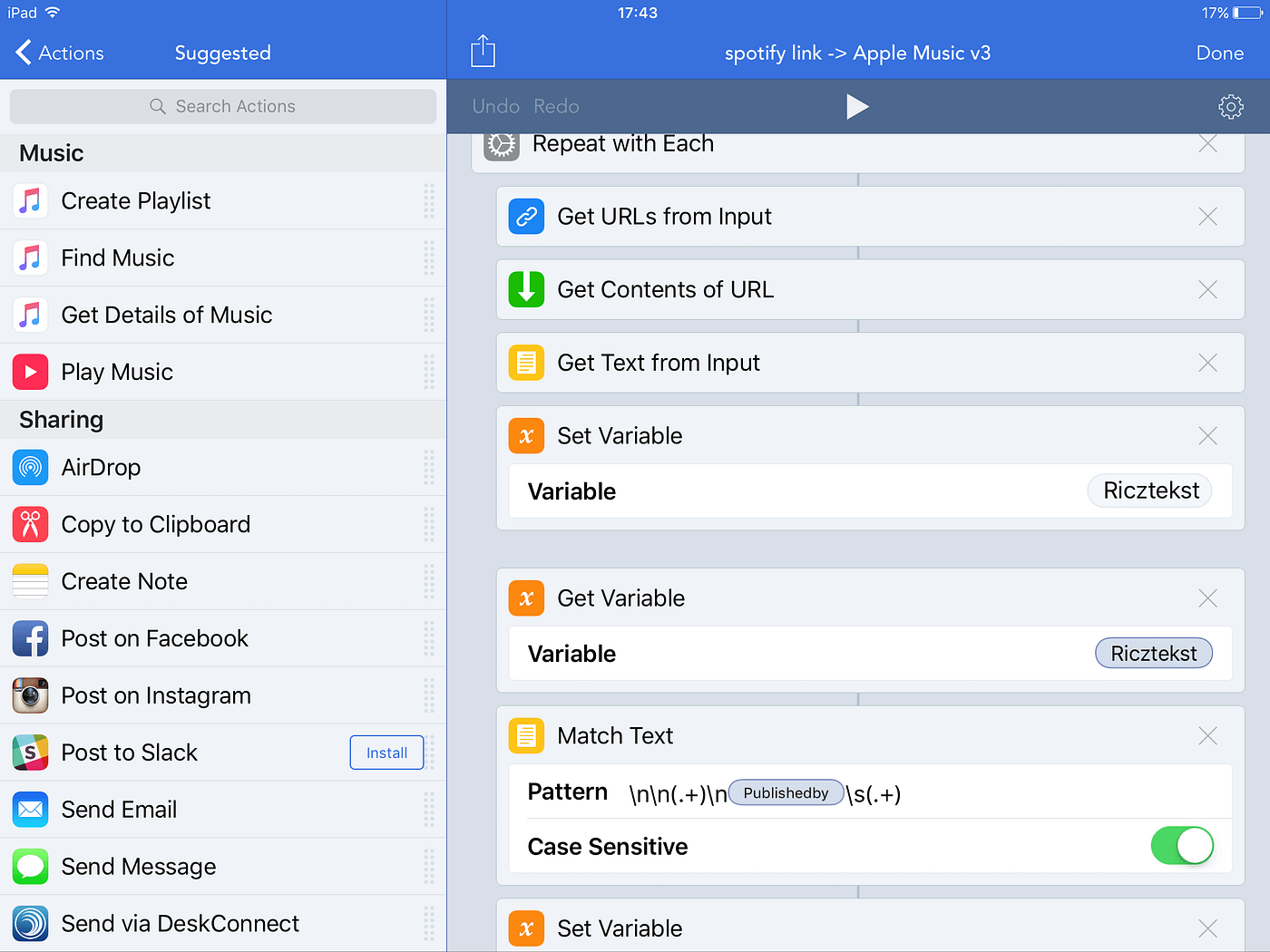Tap the Post on Facebook icon
1270x952 pixels.
coord(30,638)
